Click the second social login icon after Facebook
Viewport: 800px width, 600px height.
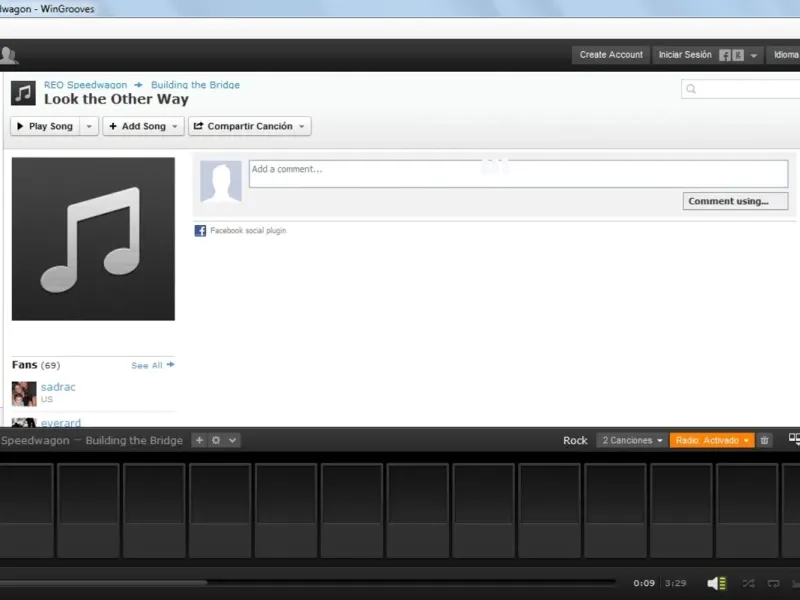pyautogui.click(x=738, y=55)
